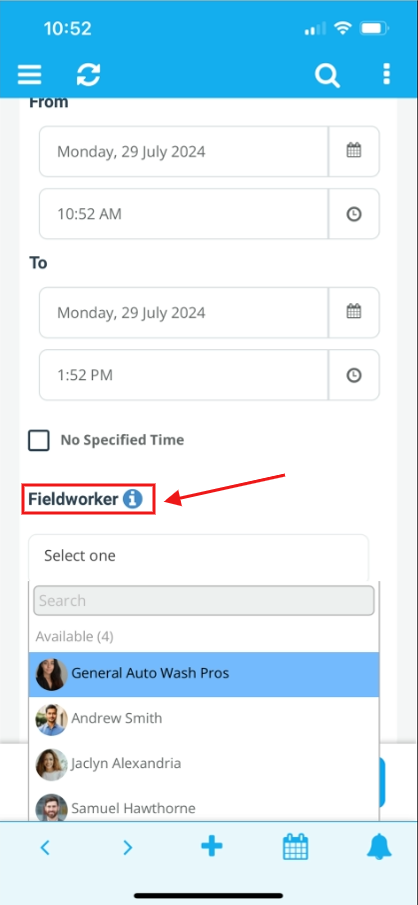Screen dimensions: 418x905
Task: Tap the Fieldworker info icon
Action: 132,499
